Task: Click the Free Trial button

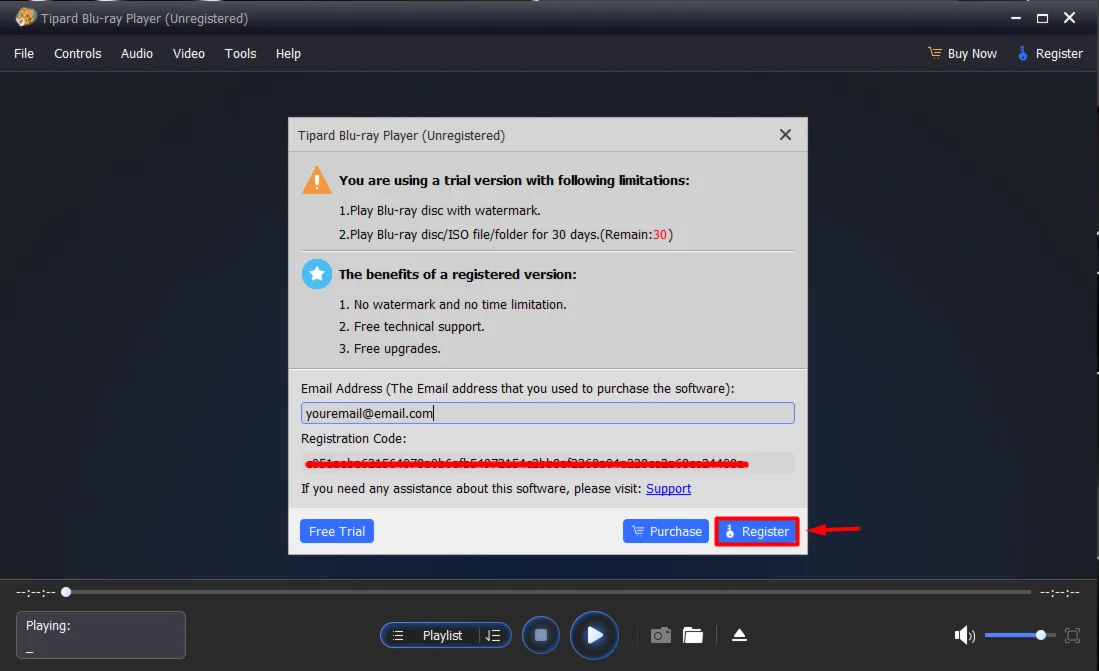Action: pos(336,531)
